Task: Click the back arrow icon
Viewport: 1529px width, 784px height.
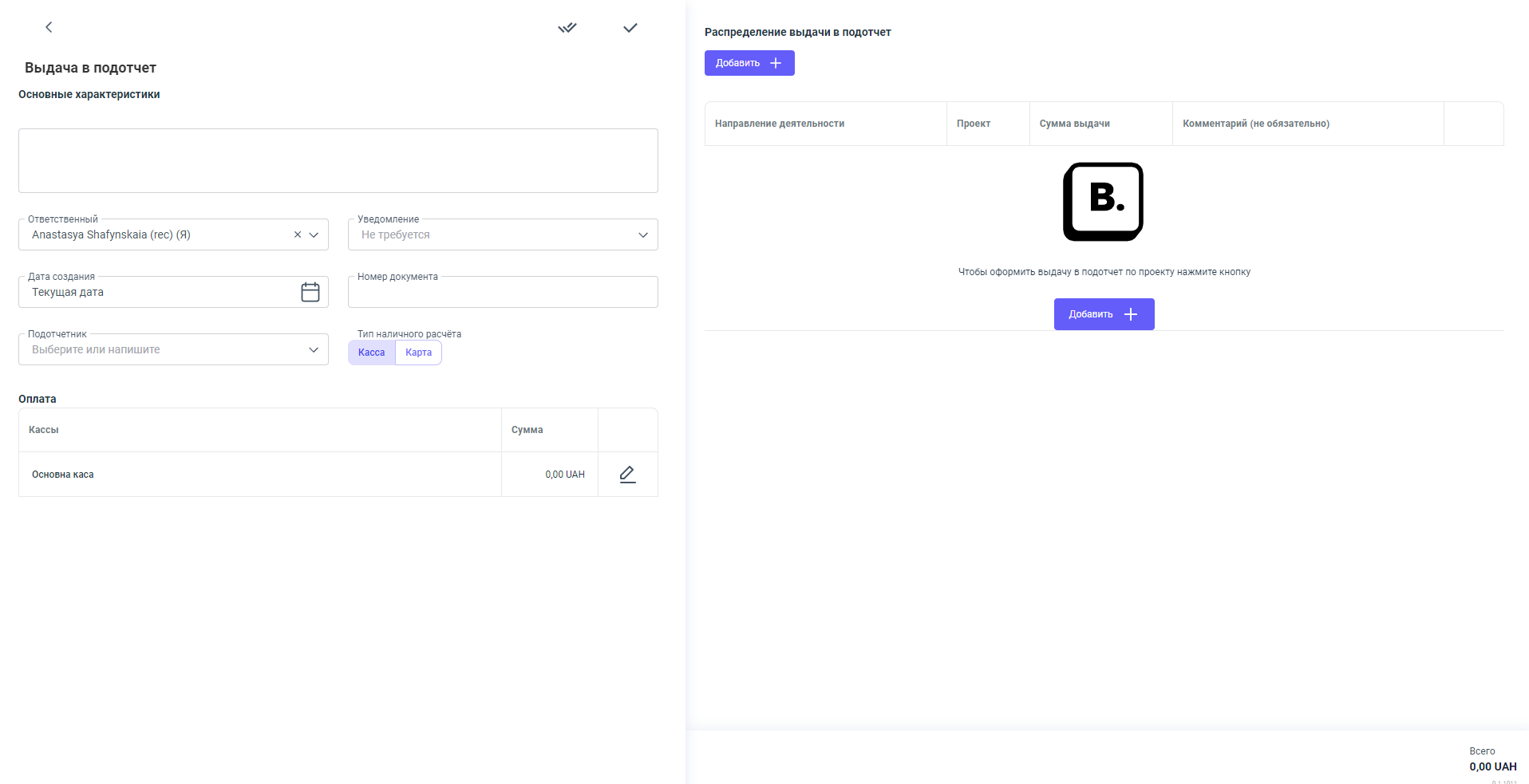Action: [49, 27]
